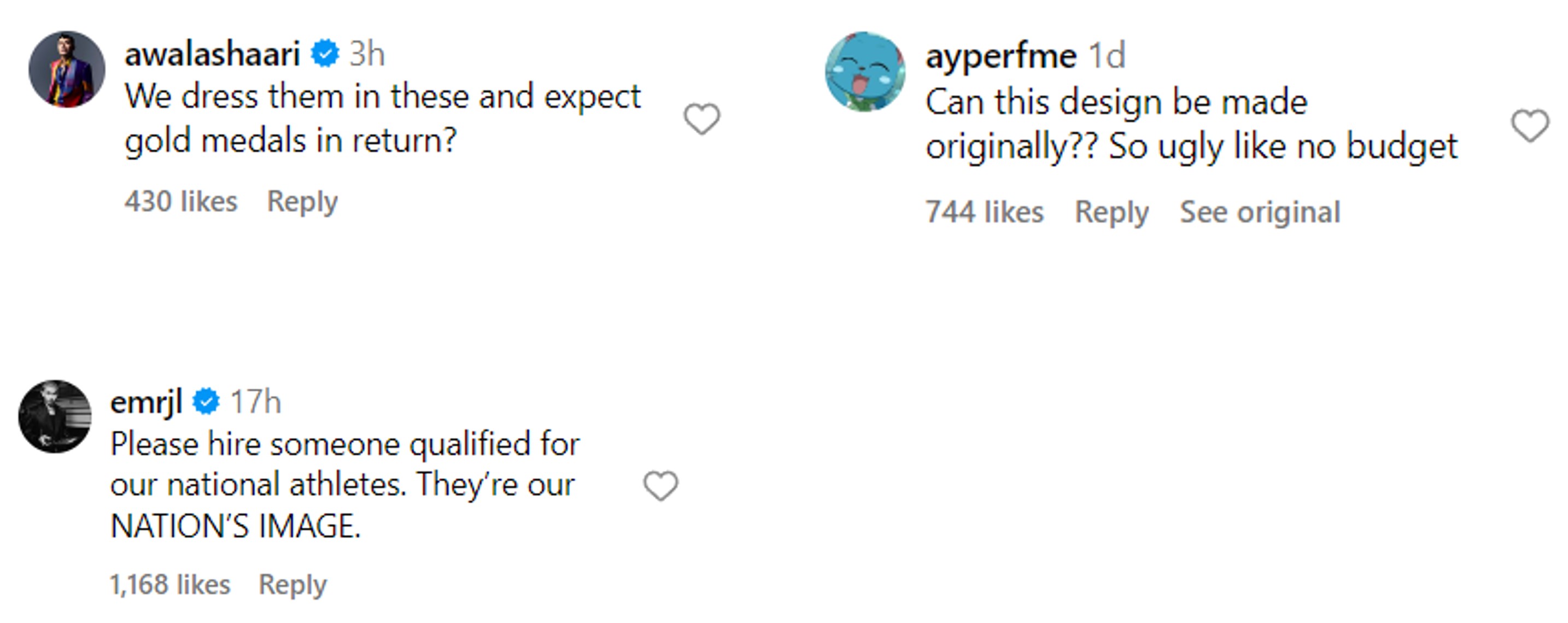Click the 17h timestamp on emrjl's comment
The height and width of the screenshot is (623, 1568).
pos(256,402)
